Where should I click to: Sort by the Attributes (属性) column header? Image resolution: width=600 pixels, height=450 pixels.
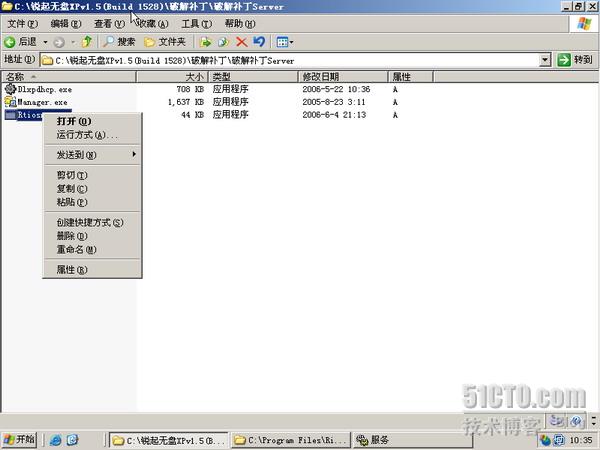click(x=411, y=77)
